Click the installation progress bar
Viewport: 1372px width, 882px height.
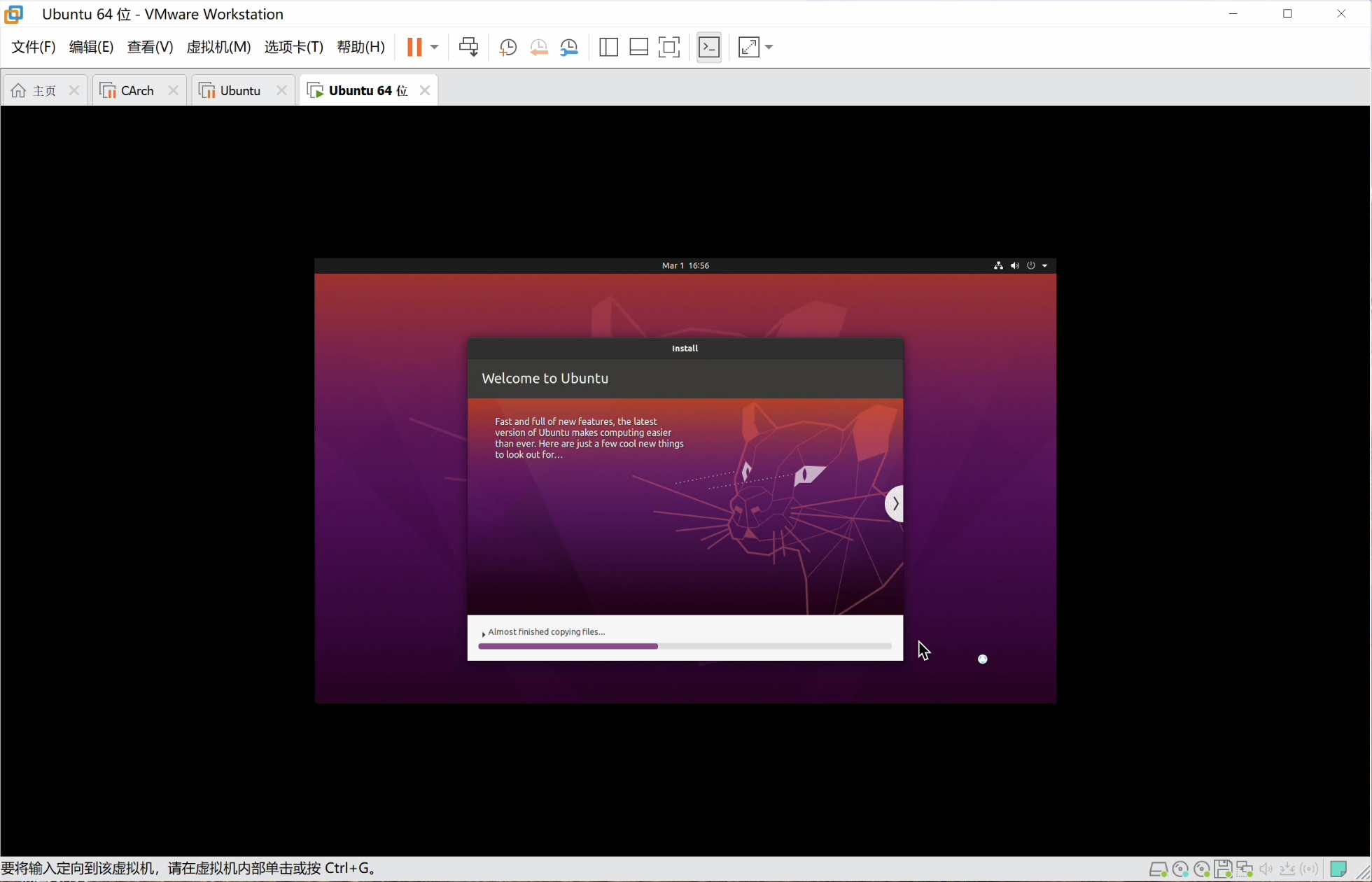[x=685, y=647]
